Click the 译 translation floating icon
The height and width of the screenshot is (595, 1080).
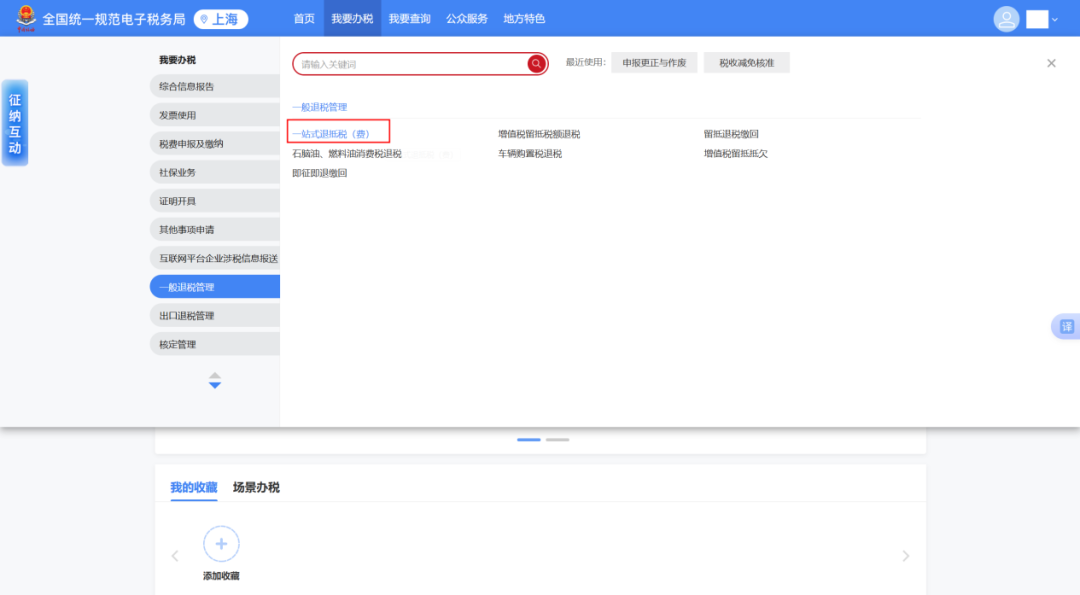1066,326
